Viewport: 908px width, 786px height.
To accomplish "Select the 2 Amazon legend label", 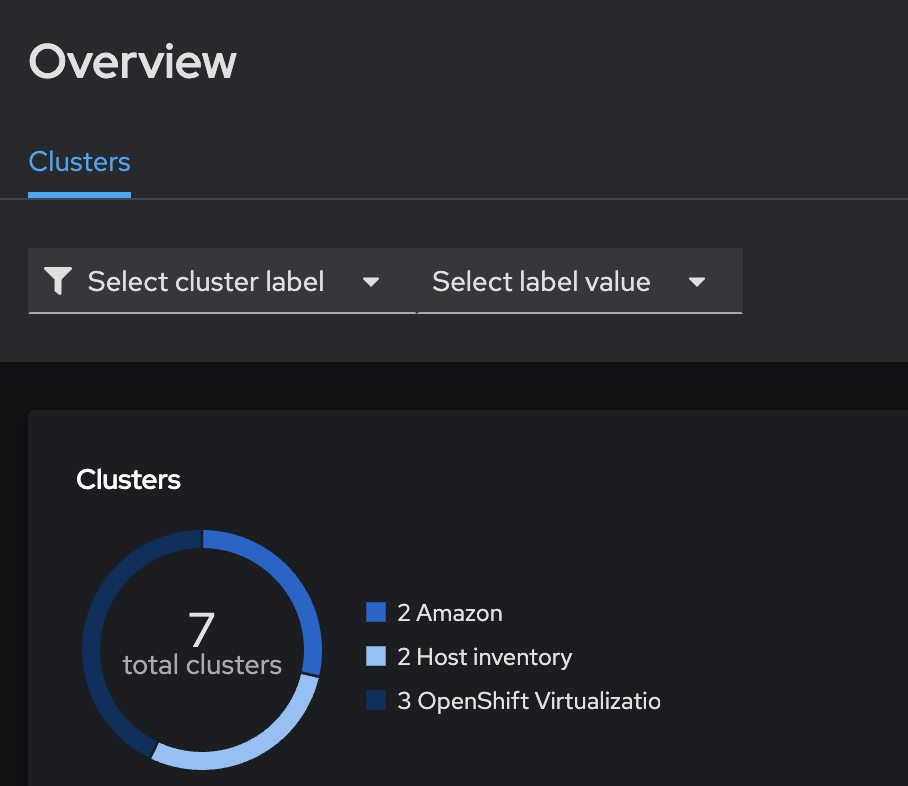I will 450,613.
